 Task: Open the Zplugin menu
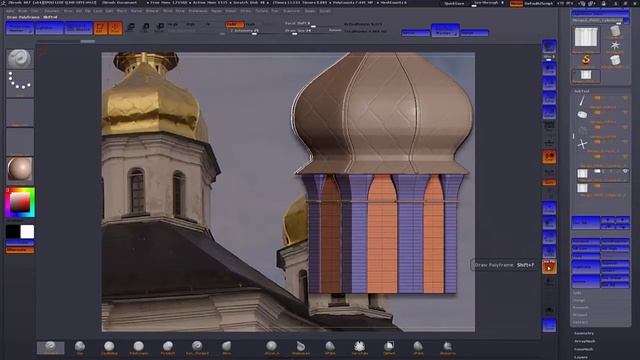tap(310, 11)
